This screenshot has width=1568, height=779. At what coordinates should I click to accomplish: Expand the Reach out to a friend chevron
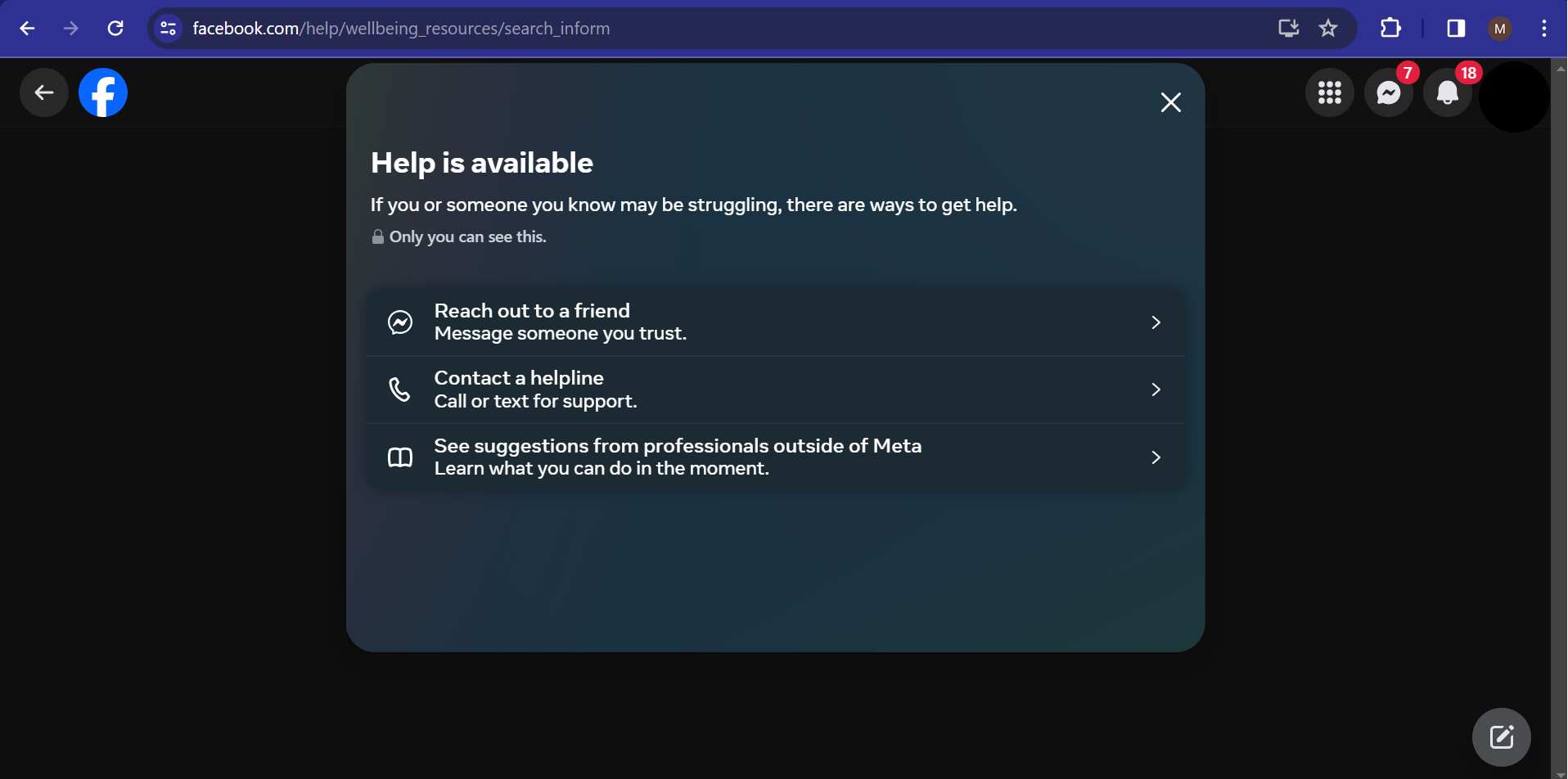[x=1156, y=322]
